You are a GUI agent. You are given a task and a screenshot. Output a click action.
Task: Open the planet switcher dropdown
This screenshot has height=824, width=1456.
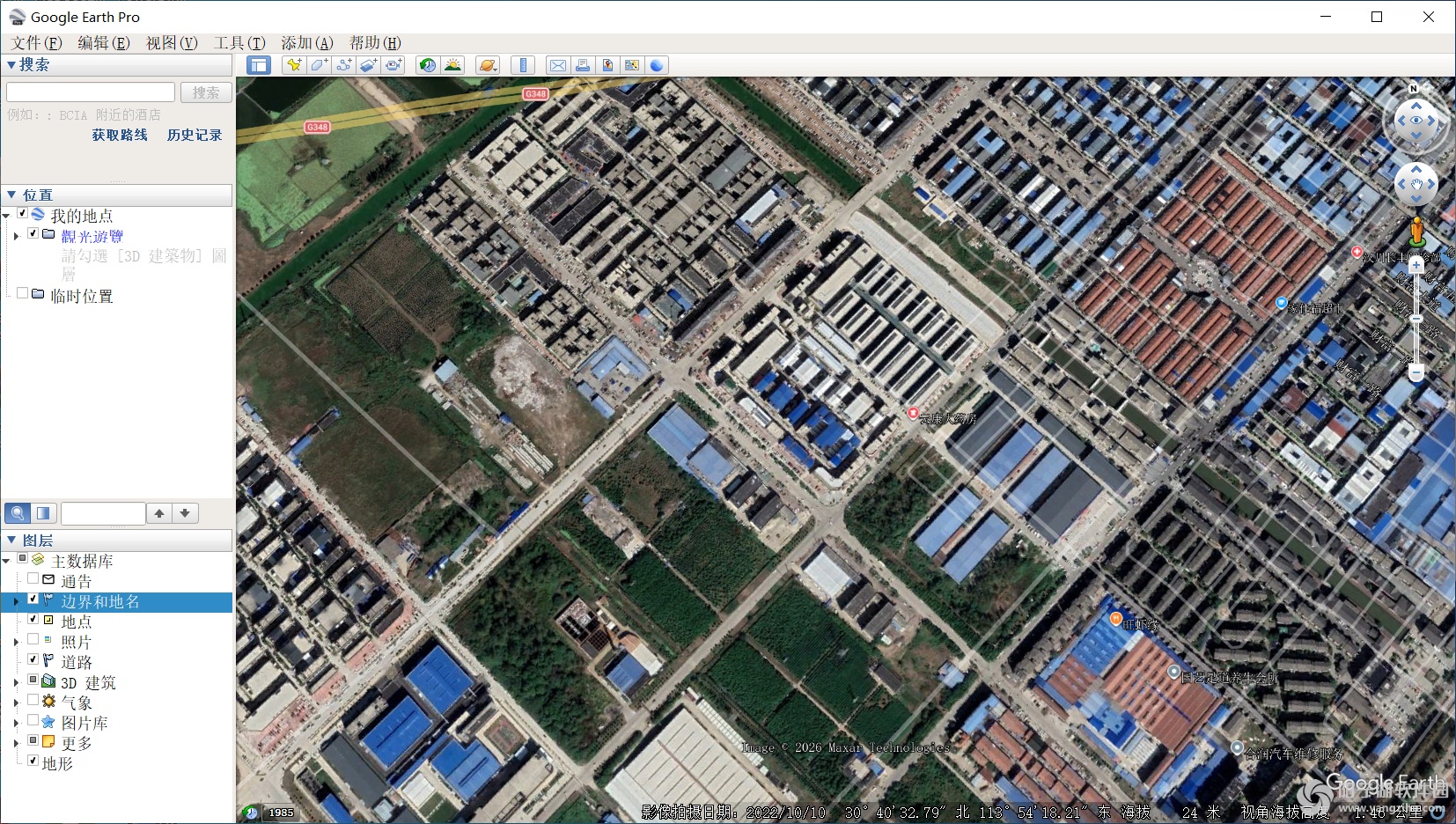click(487, 65)
